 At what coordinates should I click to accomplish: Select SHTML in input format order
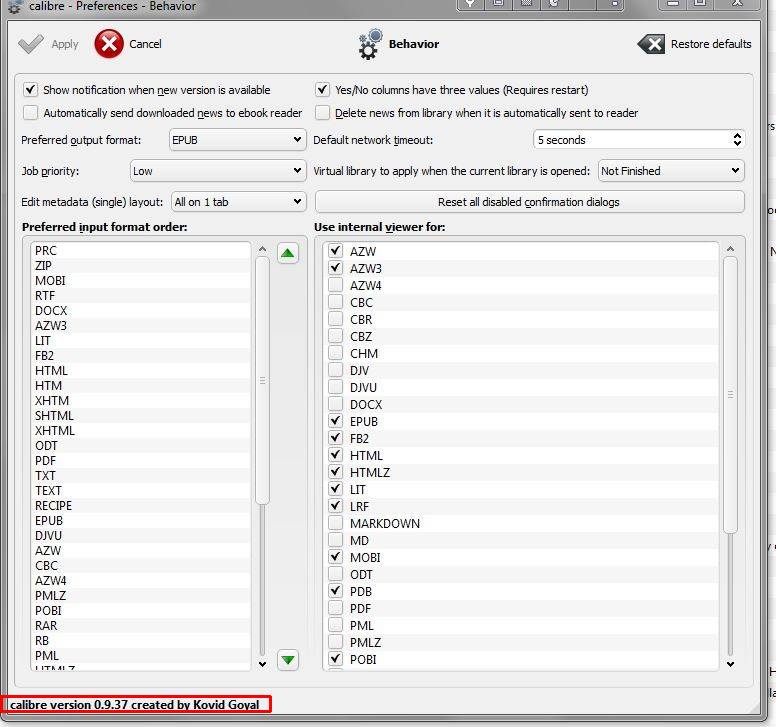[x=141, y=415]
